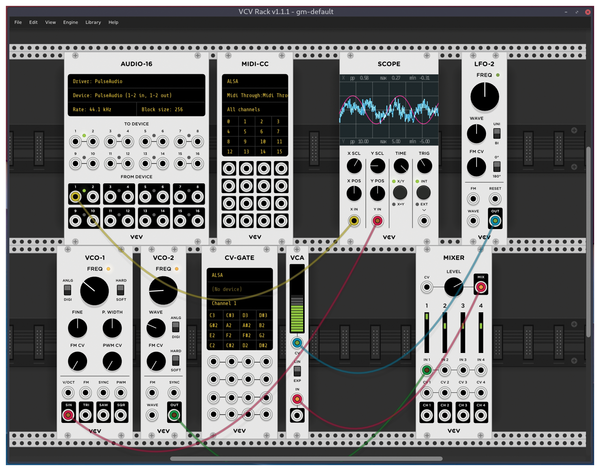Viewport: 600px width, 471px height.
Task: Click Mixer IN 1 input jack
Action: click(427, 370)
